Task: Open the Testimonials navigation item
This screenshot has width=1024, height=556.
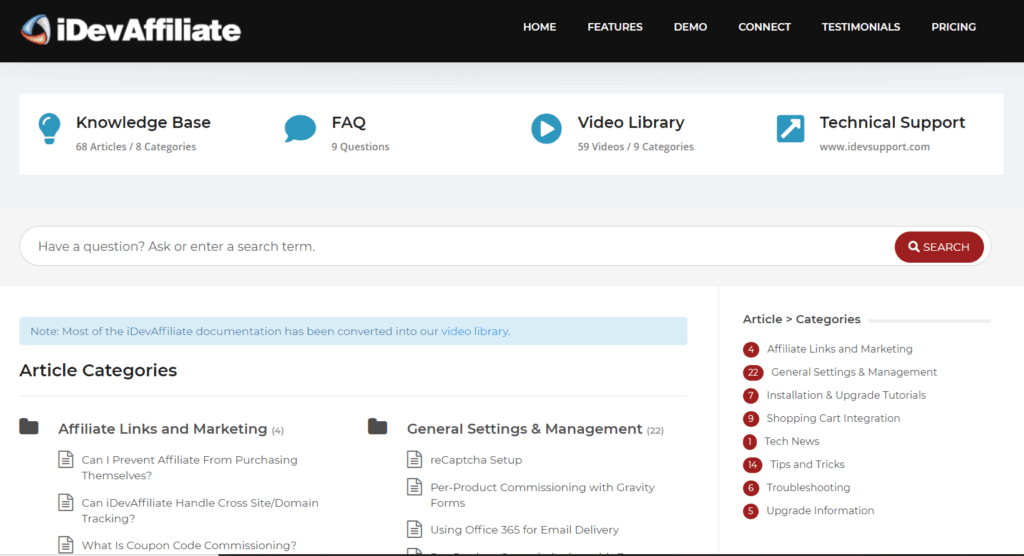Action: coord(860,27)
